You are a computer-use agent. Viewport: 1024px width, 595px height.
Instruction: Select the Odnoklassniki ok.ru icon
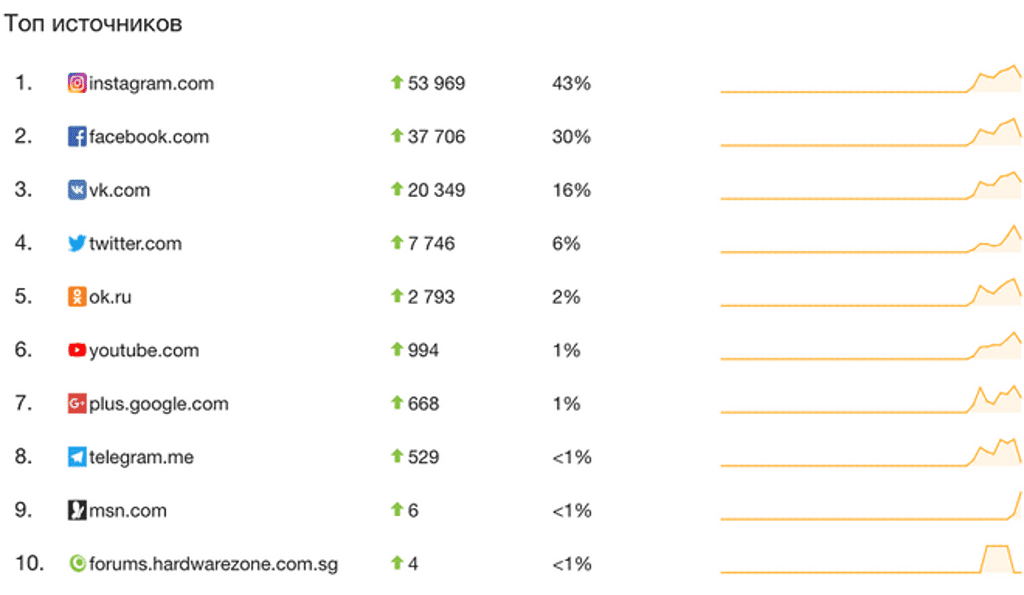77,297
